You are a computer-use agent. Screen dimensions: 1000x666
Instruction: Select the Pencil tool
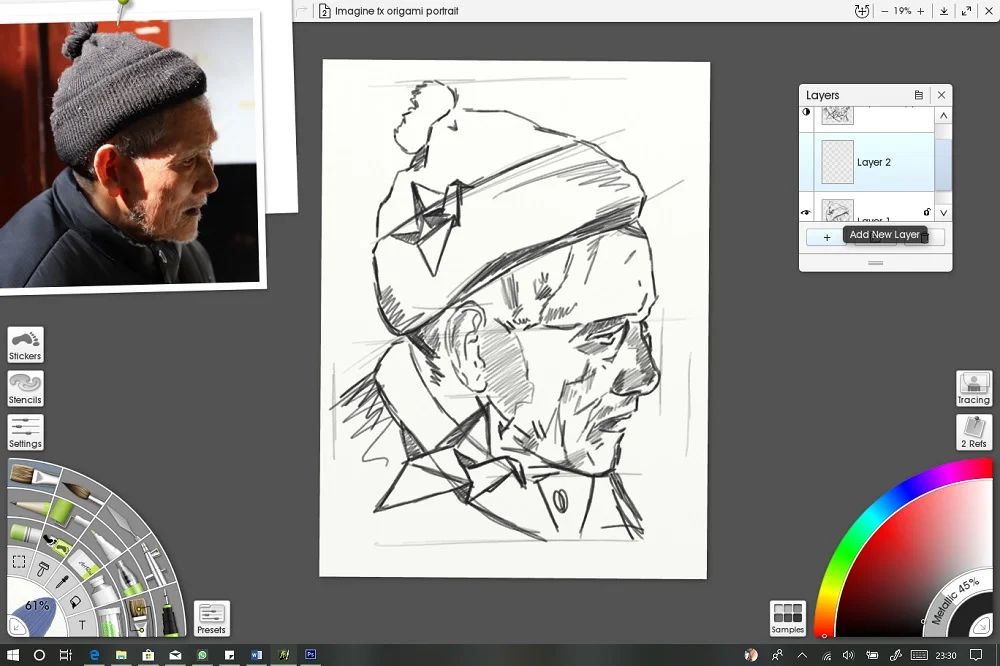click(x=29, y=508)
